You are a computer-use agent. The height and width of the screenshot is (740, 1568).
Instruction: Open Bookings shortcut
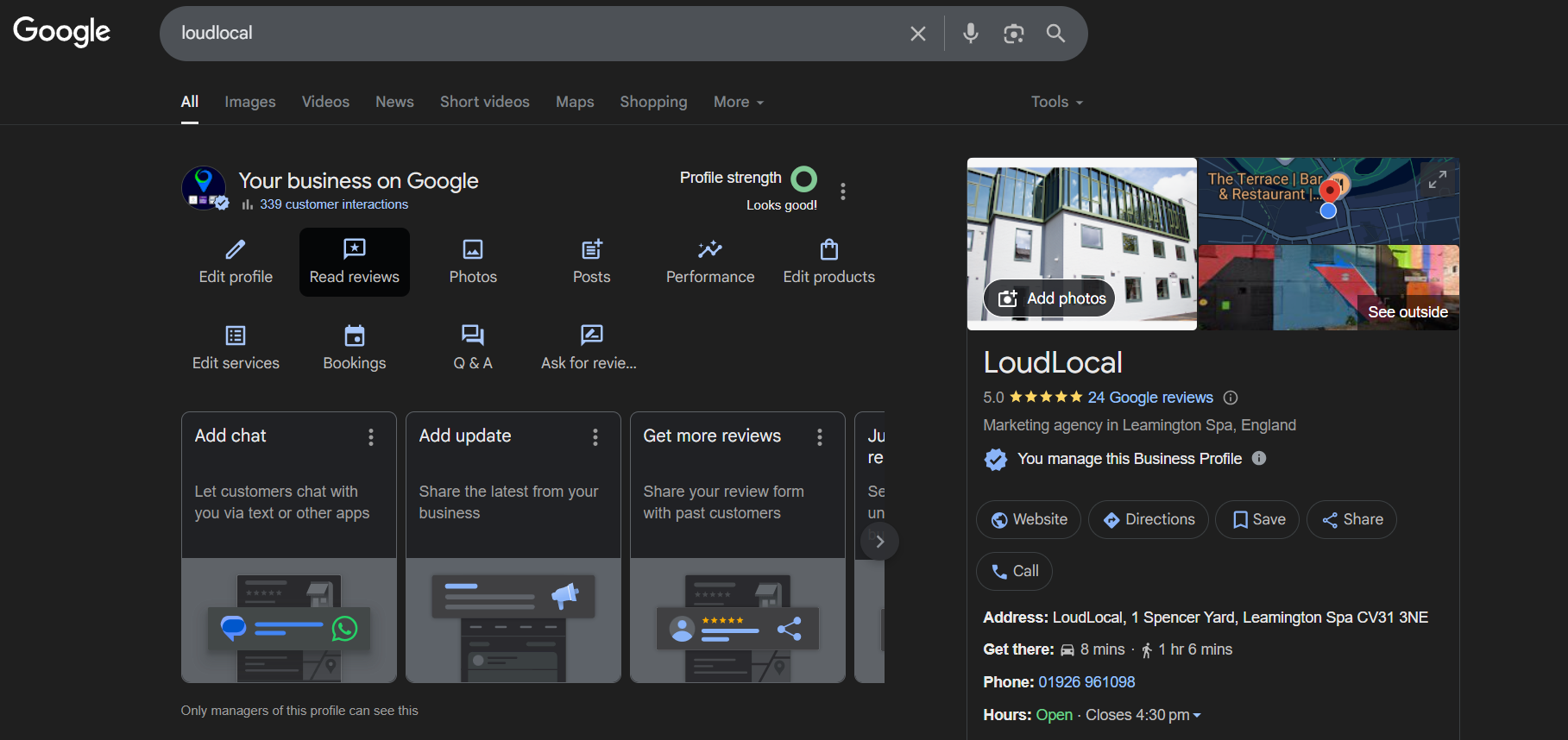tap(355, 348)
